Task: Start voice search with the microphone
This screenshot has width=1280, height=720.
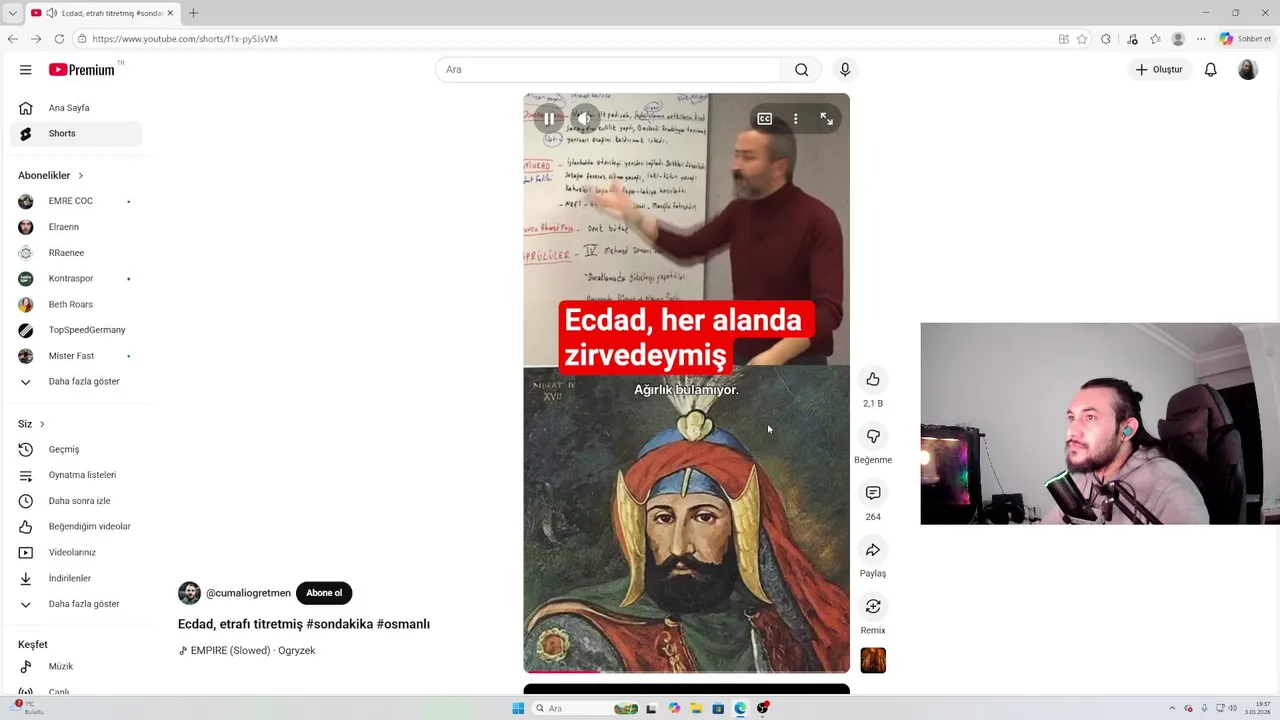Action: (x=845, y=70)
